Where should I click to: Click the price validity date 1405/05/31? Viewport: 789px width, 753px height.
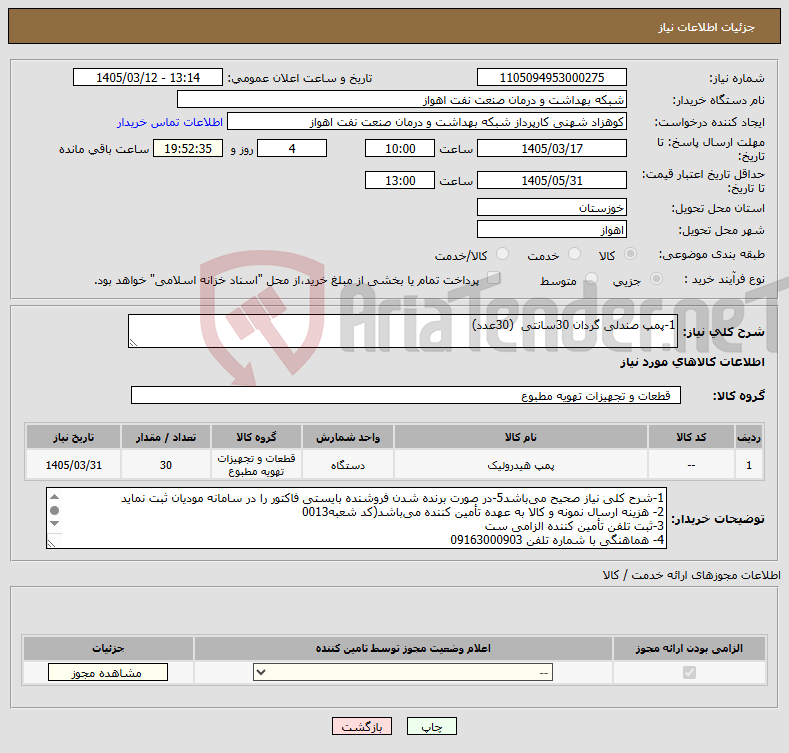pos(551,180)
